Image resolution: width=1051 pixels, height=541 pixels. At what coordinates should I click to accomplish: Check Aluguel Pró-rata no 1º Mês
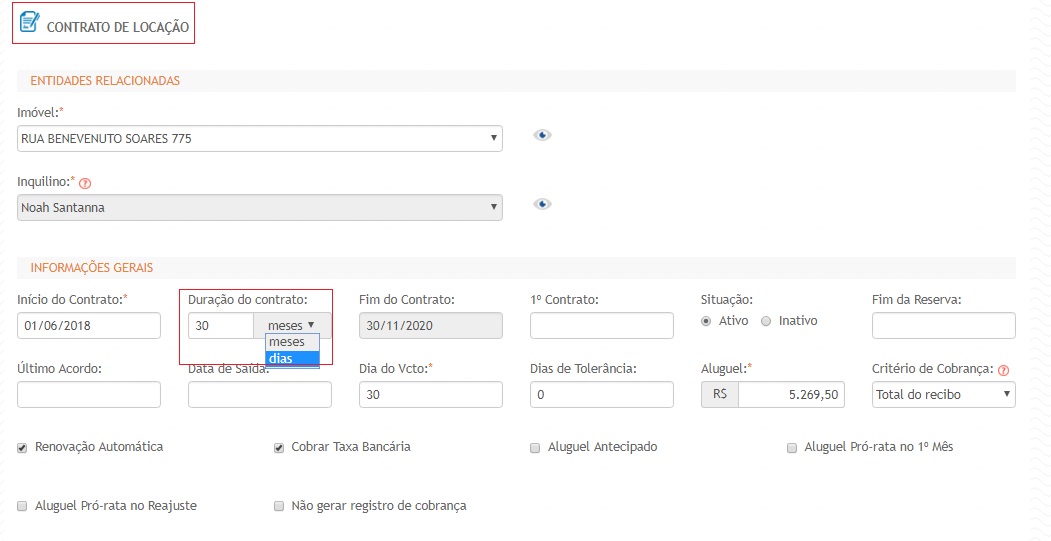pyautogui.click(x=792, y=448)
